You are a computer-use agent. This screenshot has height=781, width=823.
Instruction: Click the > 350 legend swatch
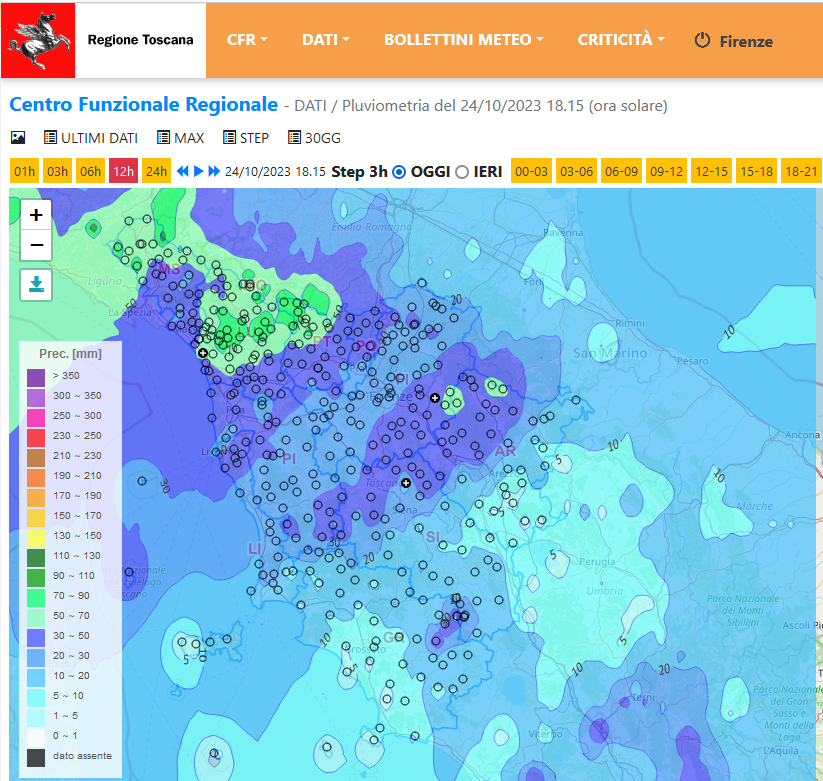point(36,377)
